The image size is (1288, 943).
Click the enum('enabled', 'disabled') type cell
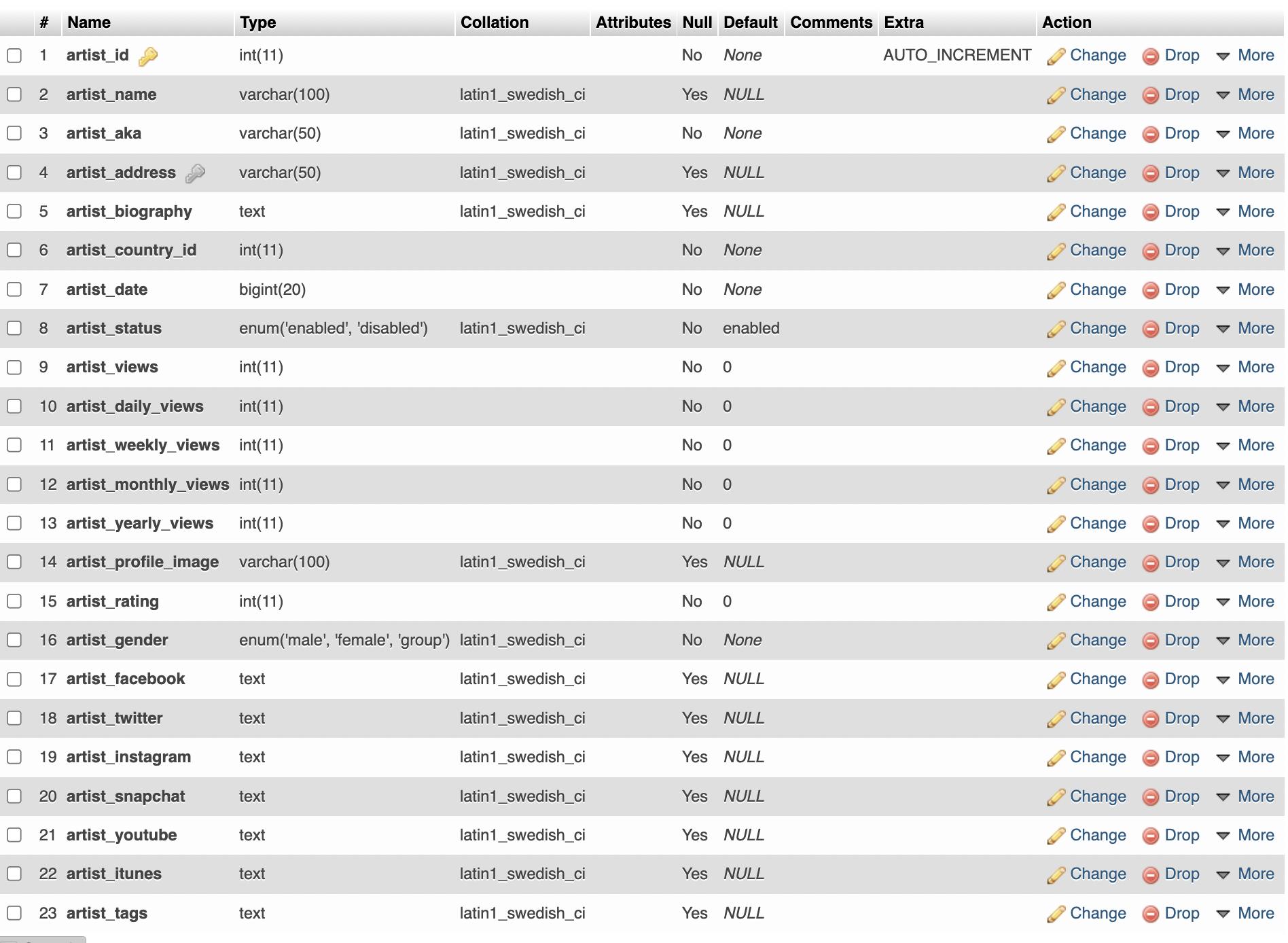click(x=334, y=328)
